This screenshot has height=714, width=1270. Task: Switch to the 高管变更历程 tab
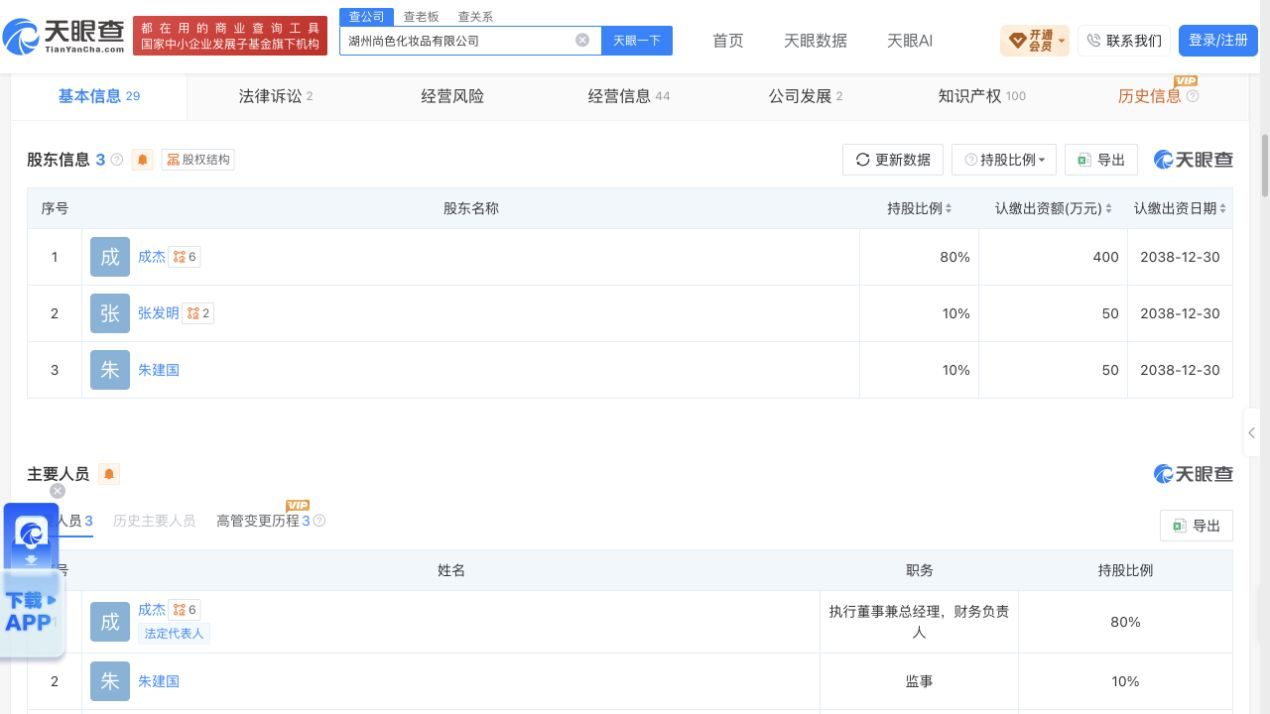(264, 521)
